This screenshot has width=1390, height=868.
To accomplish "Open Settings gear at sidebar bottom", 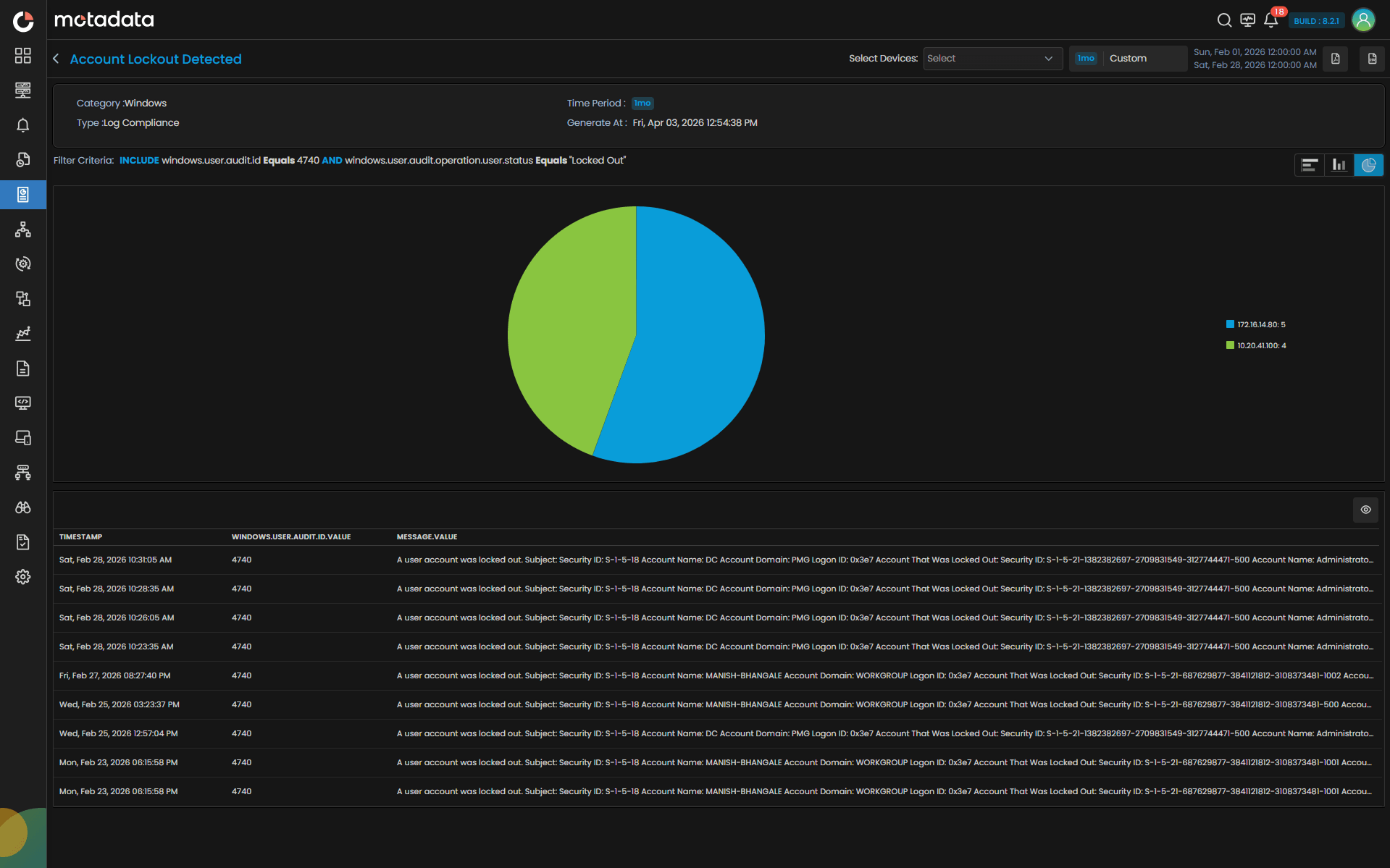I will coord(23,577).
